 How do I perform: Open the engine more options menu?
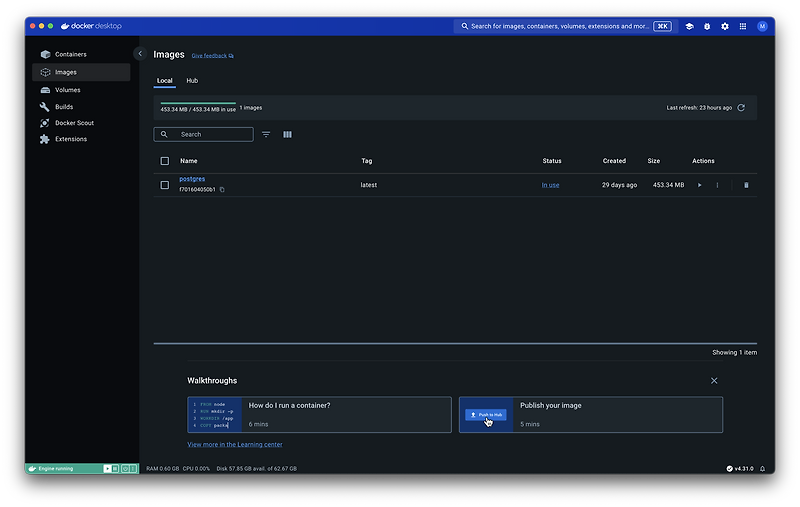pos(133,469)
